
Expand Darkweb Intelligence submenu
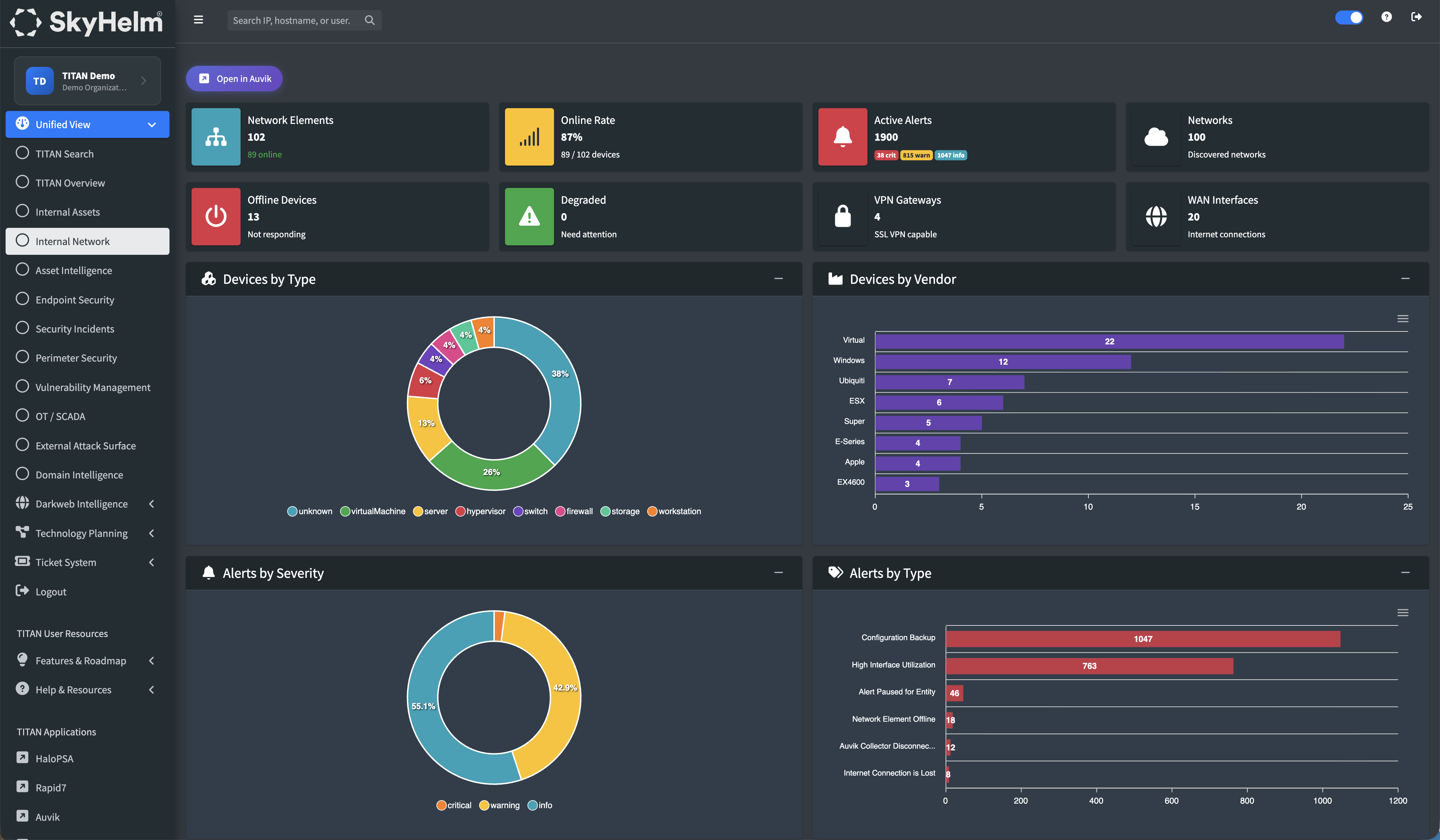pos(88,504)
